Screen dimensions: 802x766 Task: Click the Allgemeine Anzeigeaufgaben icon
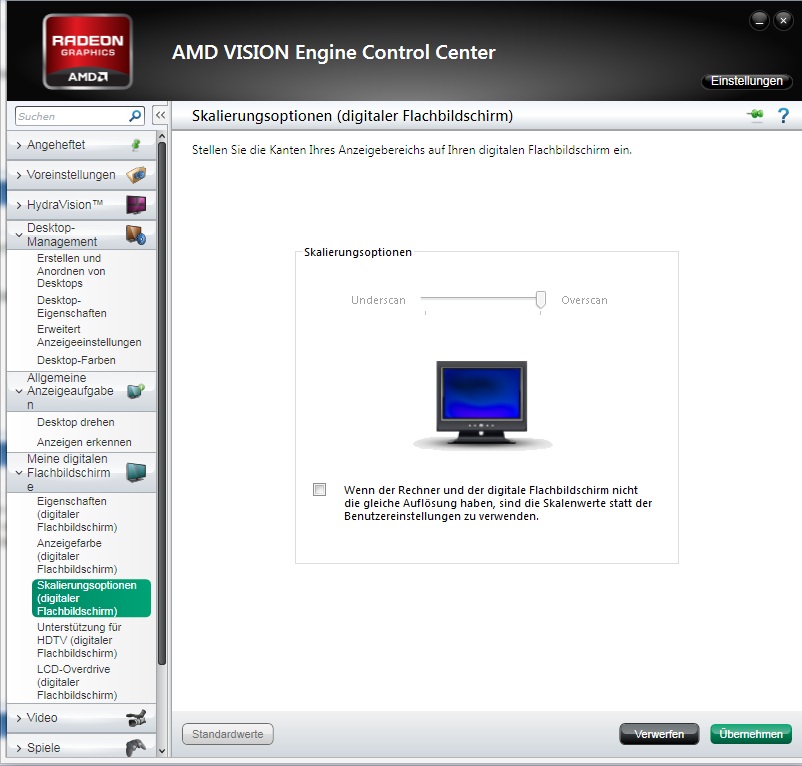(x=136, y=391)
